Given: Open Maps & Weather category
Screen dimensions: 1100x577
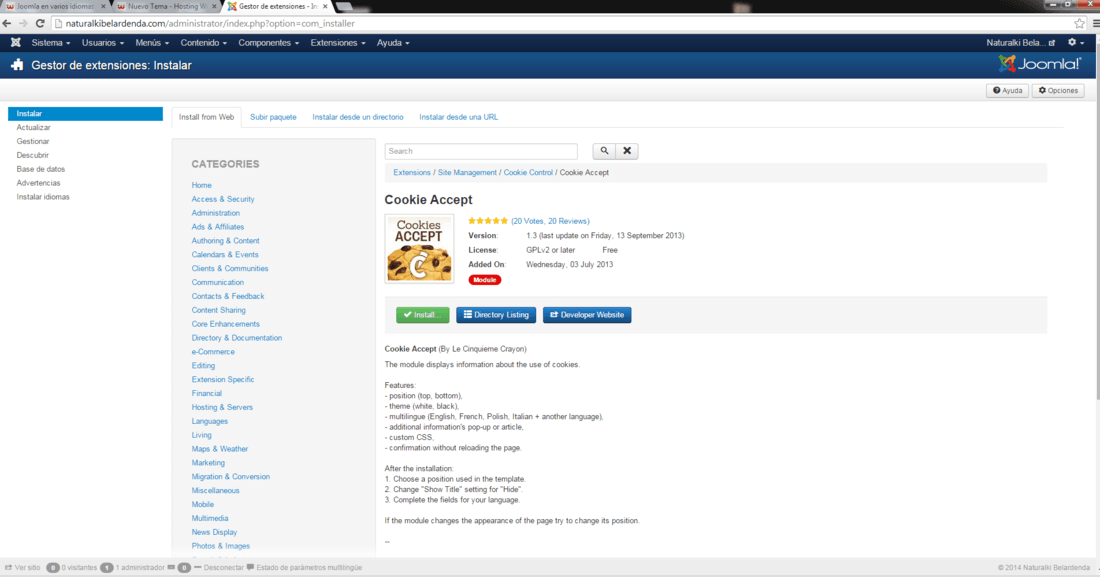Looking at the screenshot, I should [x=220, y=449].
